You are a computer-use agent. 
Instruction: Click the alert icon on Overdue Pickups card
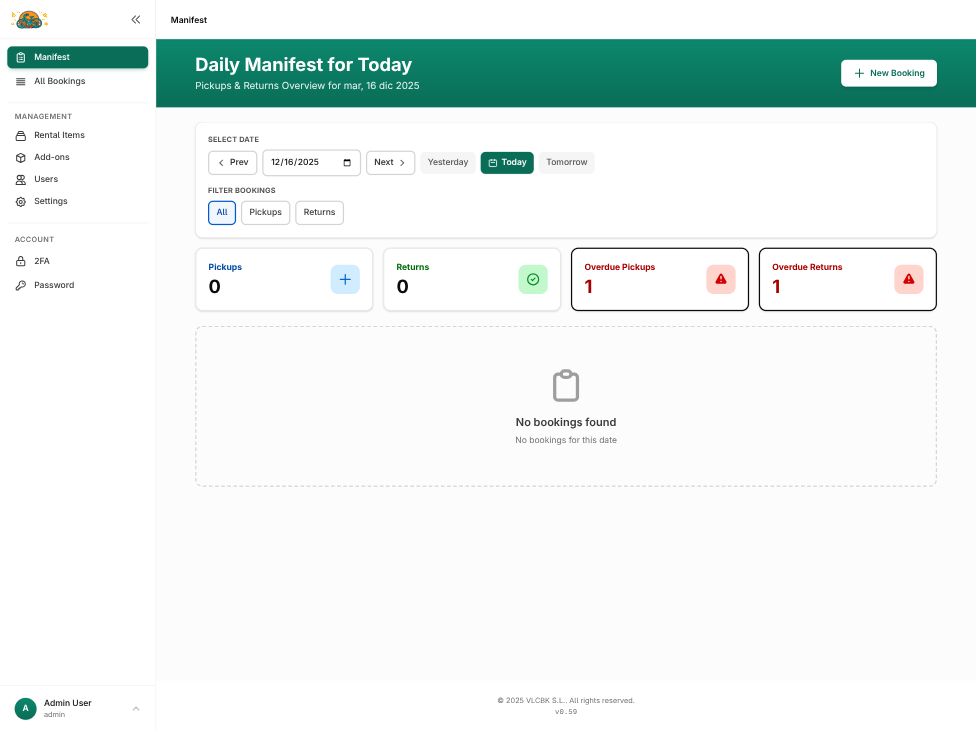(x=721, y=279)
